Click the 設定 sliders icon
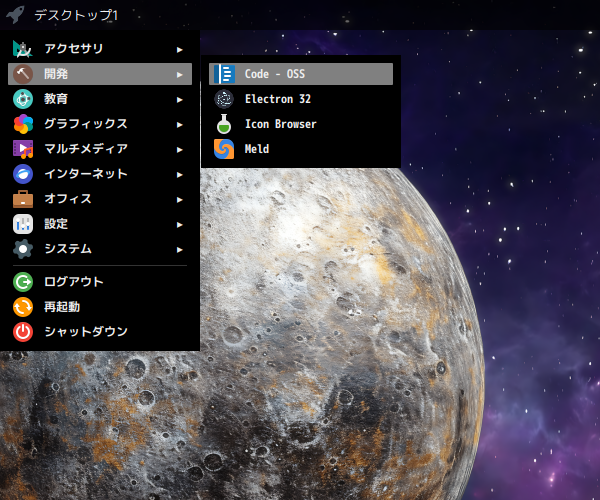This screenshot has width=600, height=500. [x=23, y=224]
